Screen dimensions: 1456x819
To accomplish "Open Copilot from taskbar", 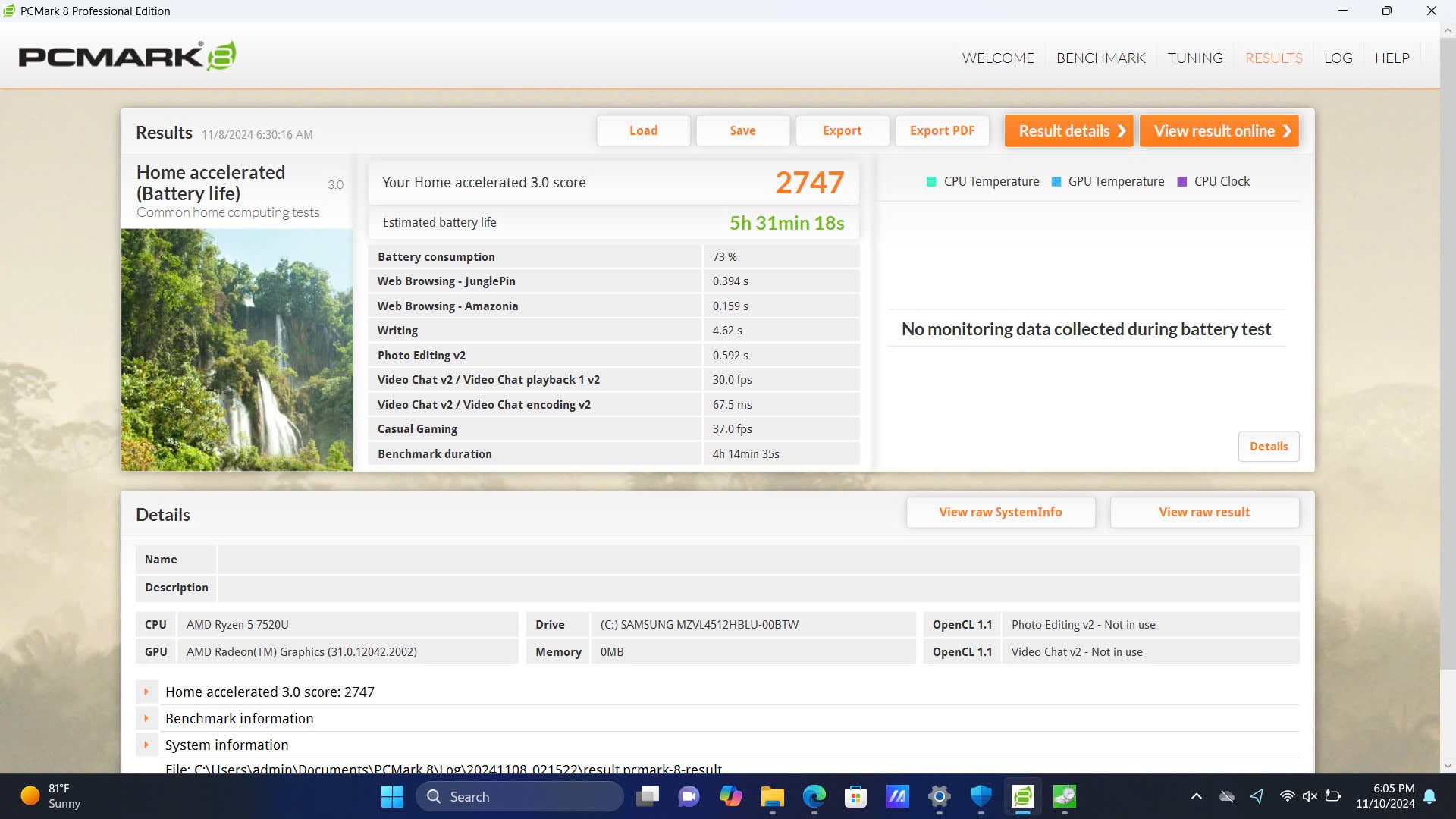I will coord(730,796).
